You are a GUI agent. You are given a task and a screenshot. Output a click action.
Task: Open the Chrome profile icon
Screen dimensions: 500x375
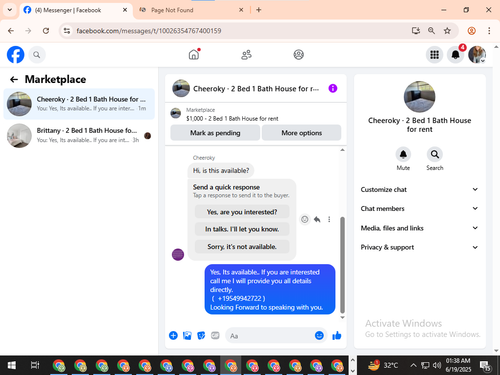(x=471, y=31)
